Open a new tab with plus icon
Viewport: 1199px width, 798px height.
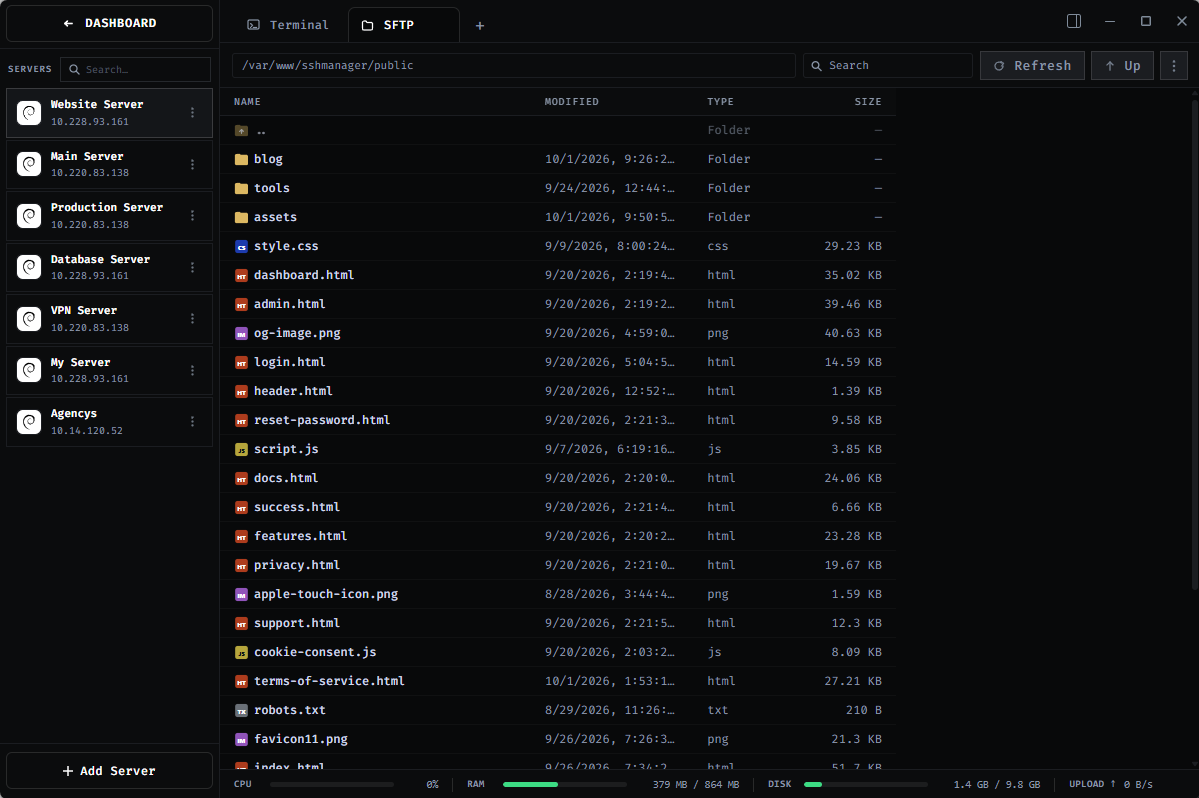[x=479, y=25]
